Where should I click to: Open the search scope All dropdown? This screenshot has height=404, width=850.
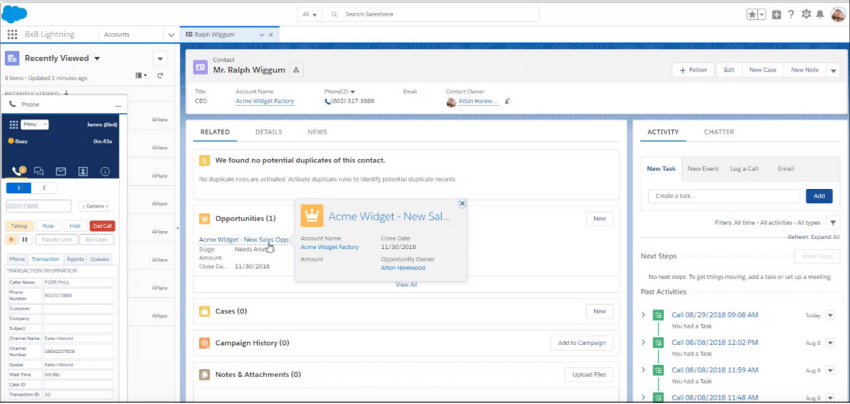coord(310,14)
